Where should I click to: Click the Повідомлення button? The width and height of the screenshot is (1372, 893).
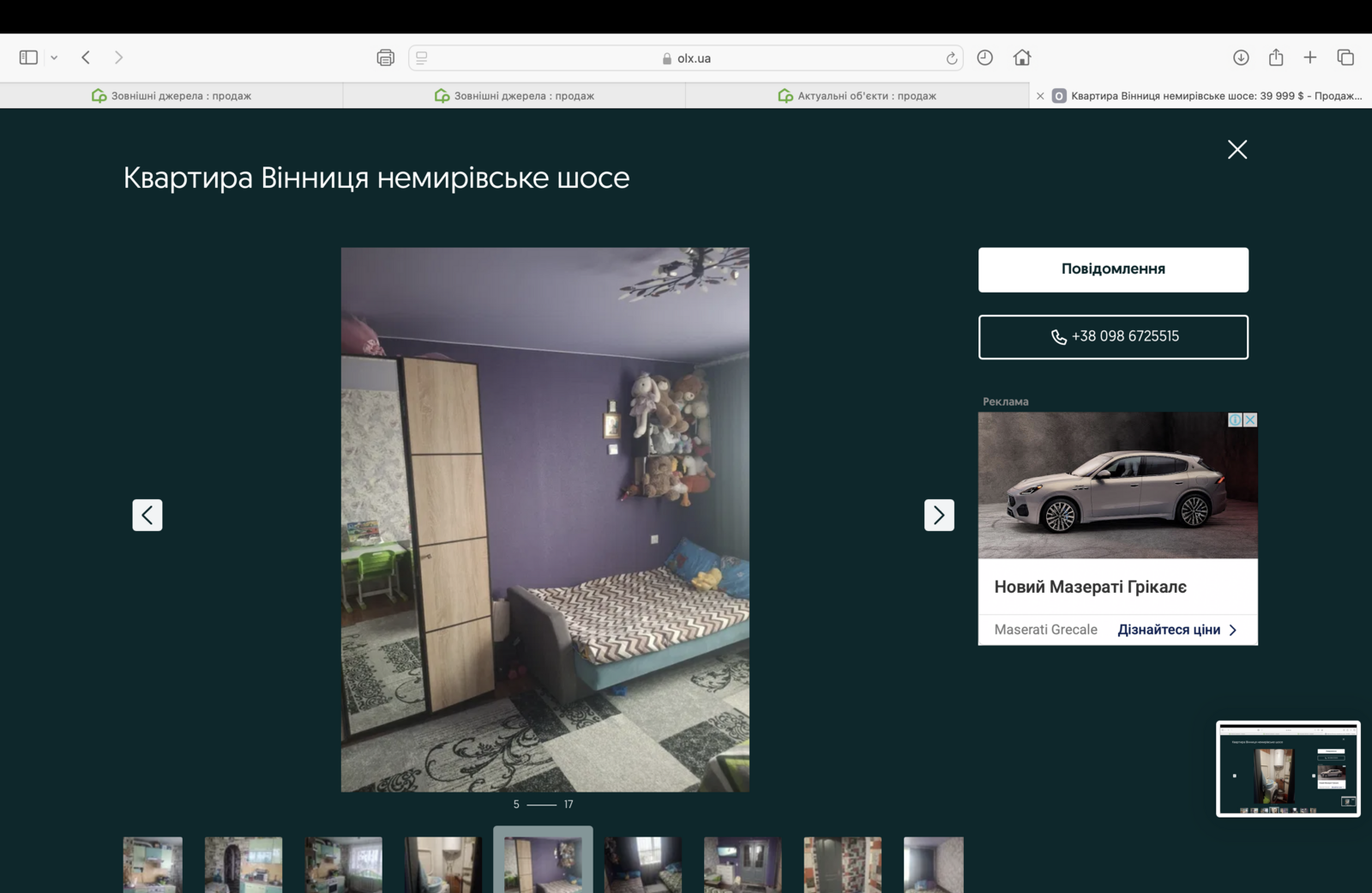(1112, 269)
